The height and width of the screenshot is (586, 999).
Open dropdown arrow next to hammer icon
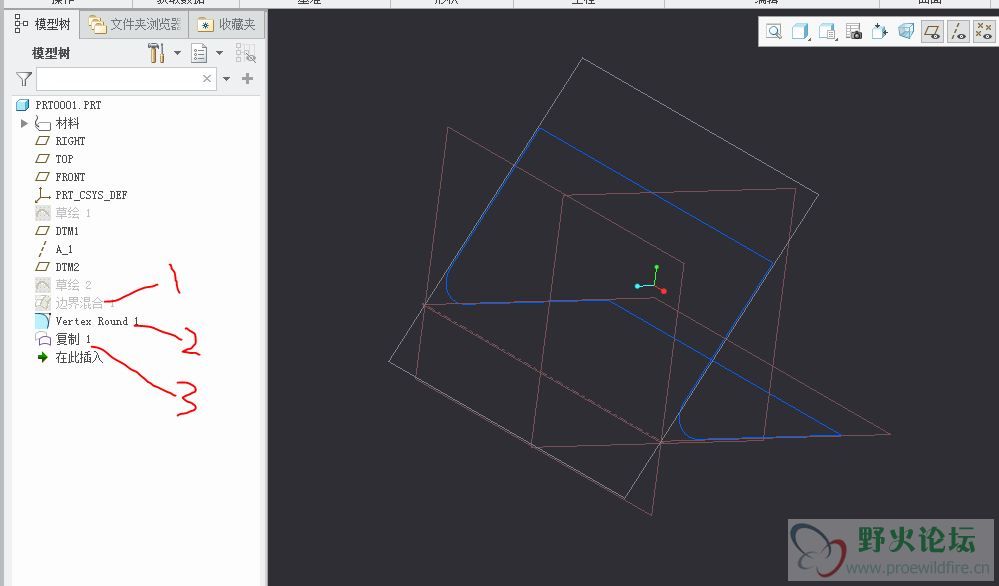(x=177, y=53)
